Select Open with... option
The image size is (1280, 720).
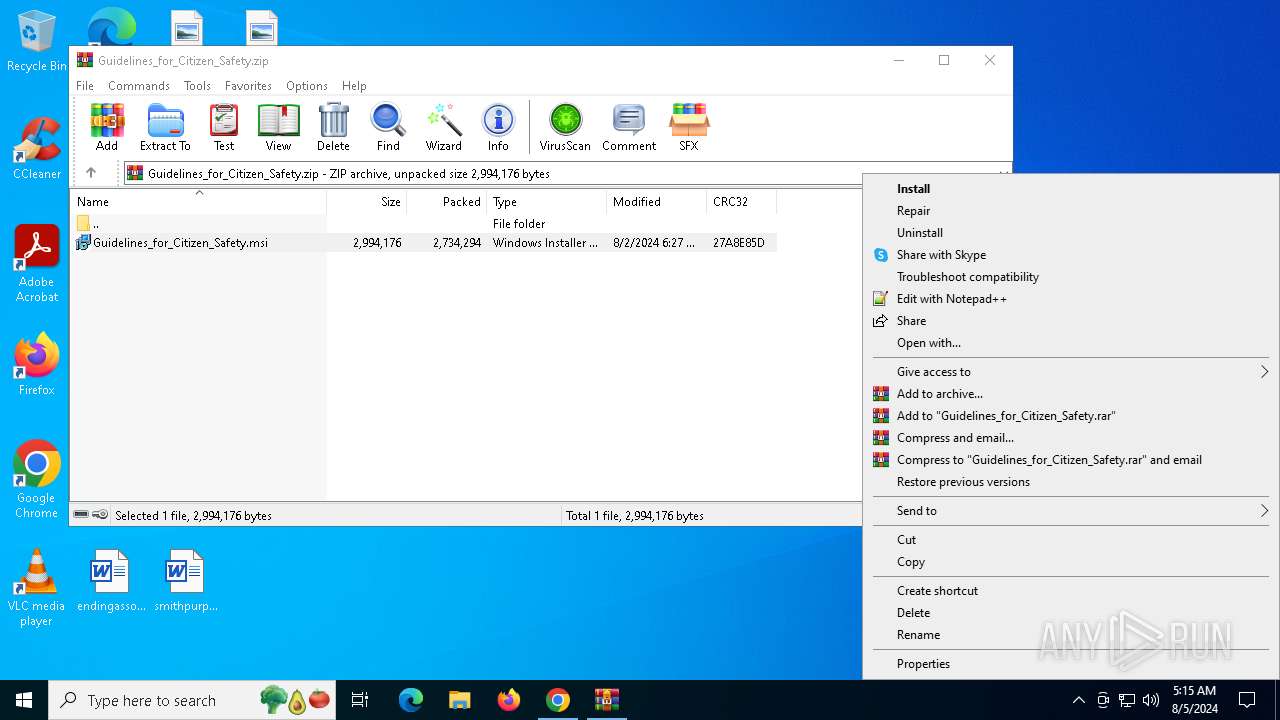1070,343
